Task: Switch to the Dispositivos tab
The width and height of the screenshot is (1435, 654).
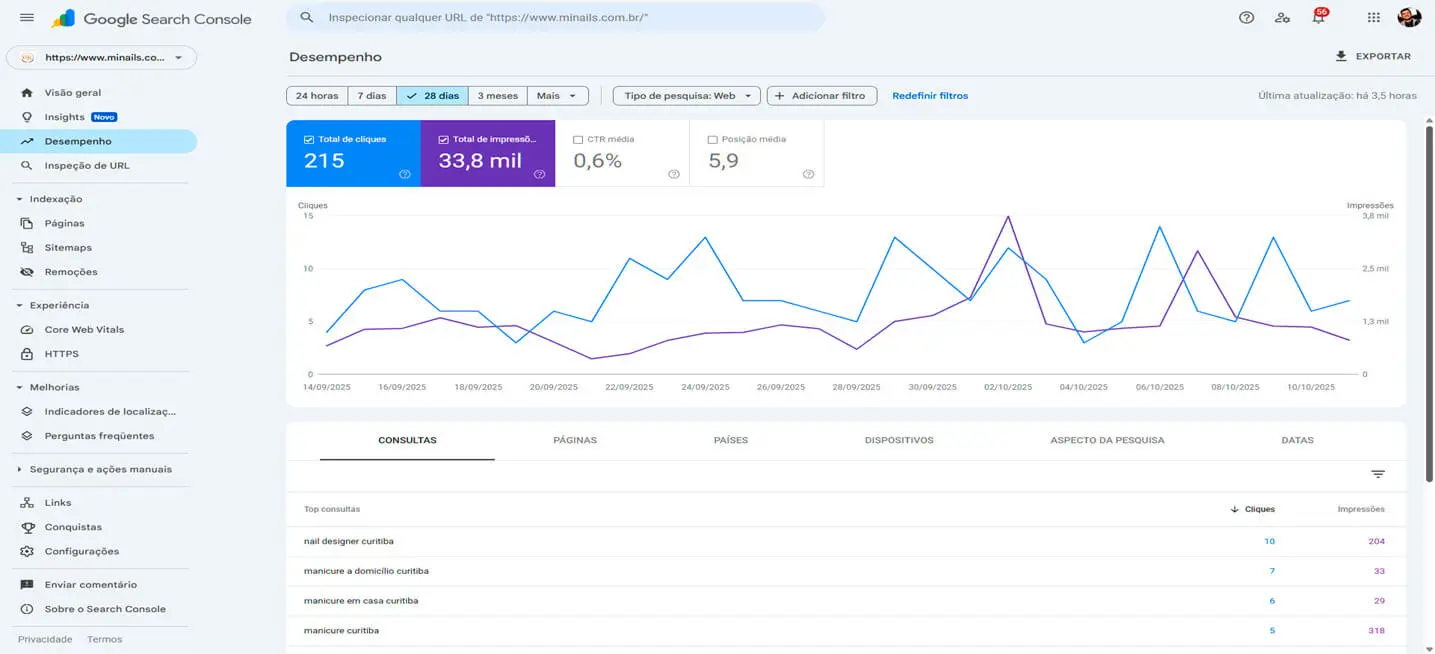Action: tap(899, 440)
